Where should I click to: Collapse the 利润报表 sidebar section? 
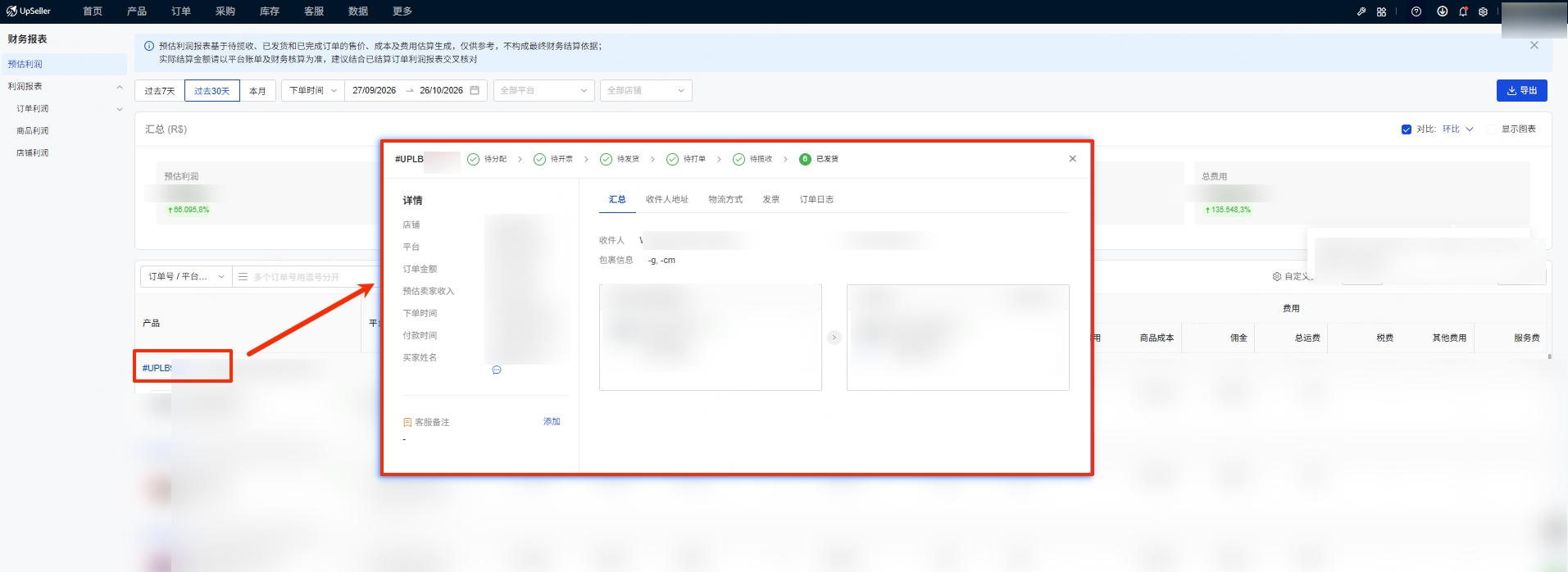120,86
